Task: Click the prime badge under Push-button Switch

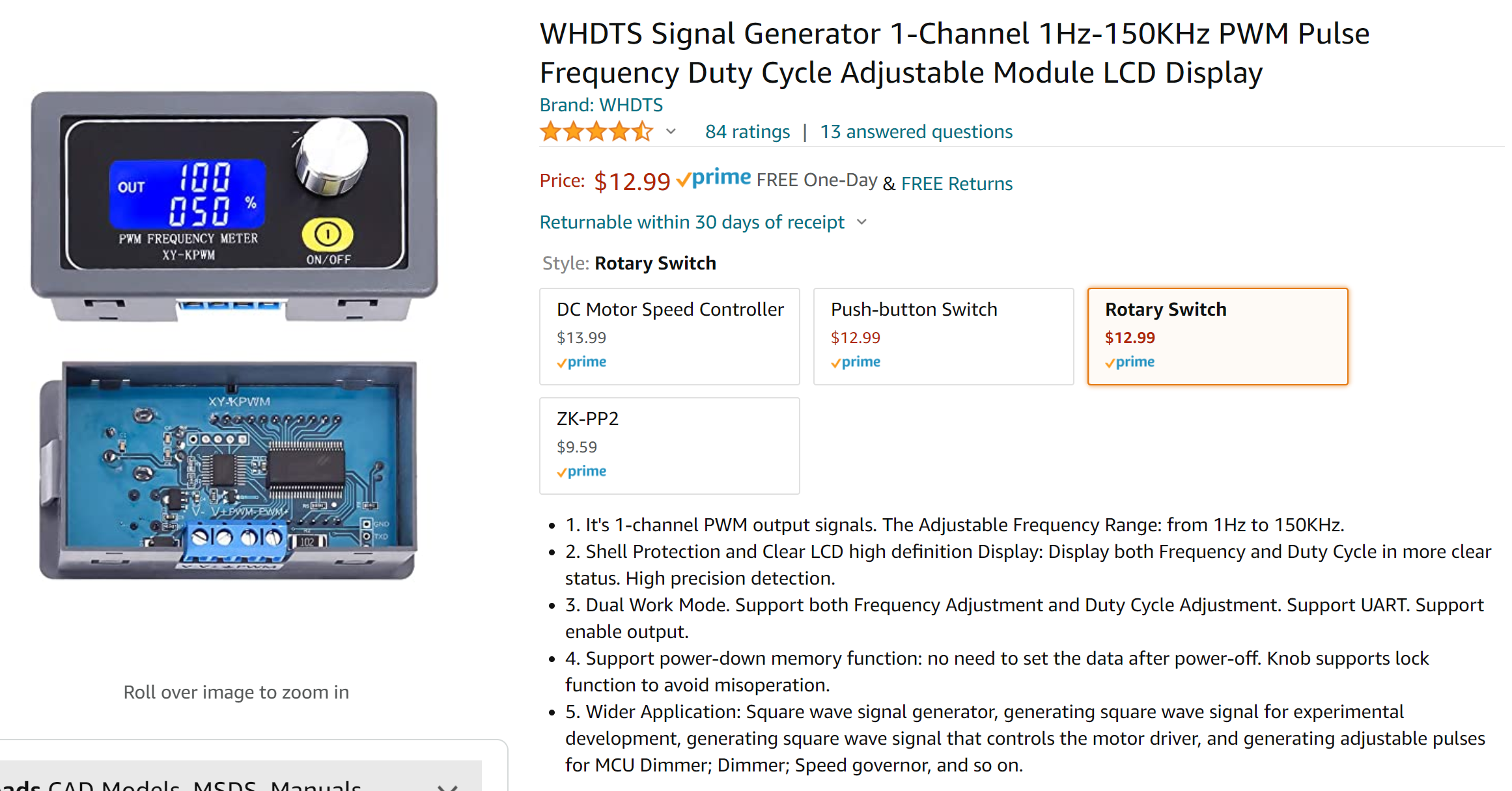Action: click(856, 362)
